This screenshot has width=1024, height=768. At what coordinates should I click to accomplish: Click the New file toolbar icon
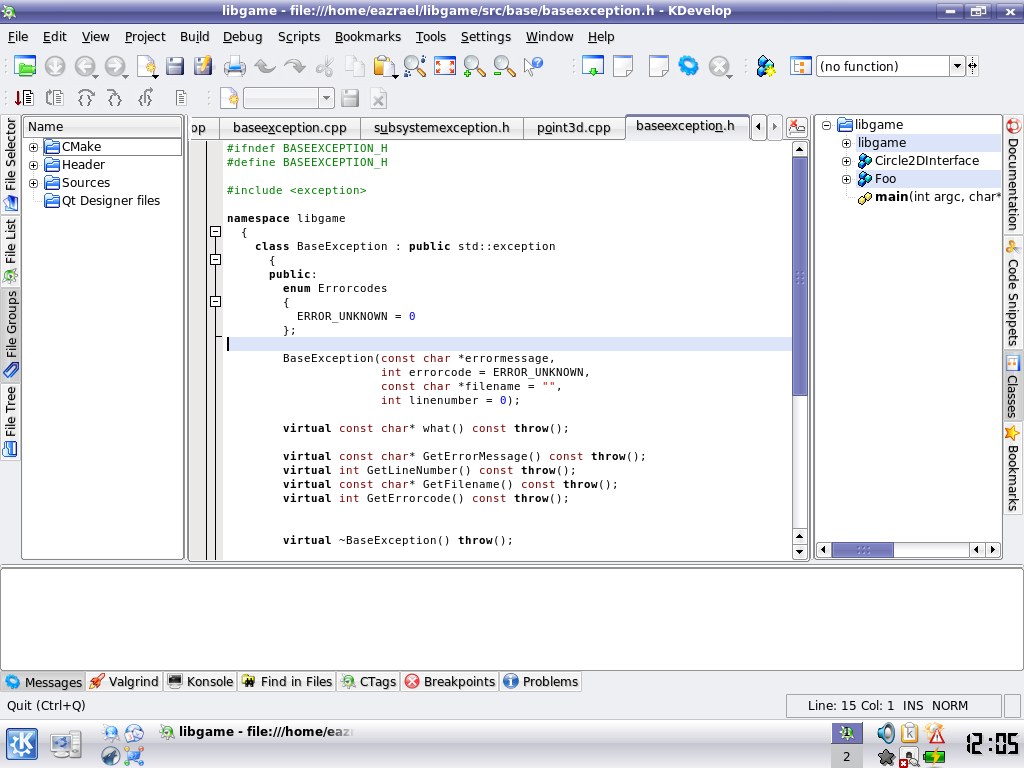coord(146,66)
